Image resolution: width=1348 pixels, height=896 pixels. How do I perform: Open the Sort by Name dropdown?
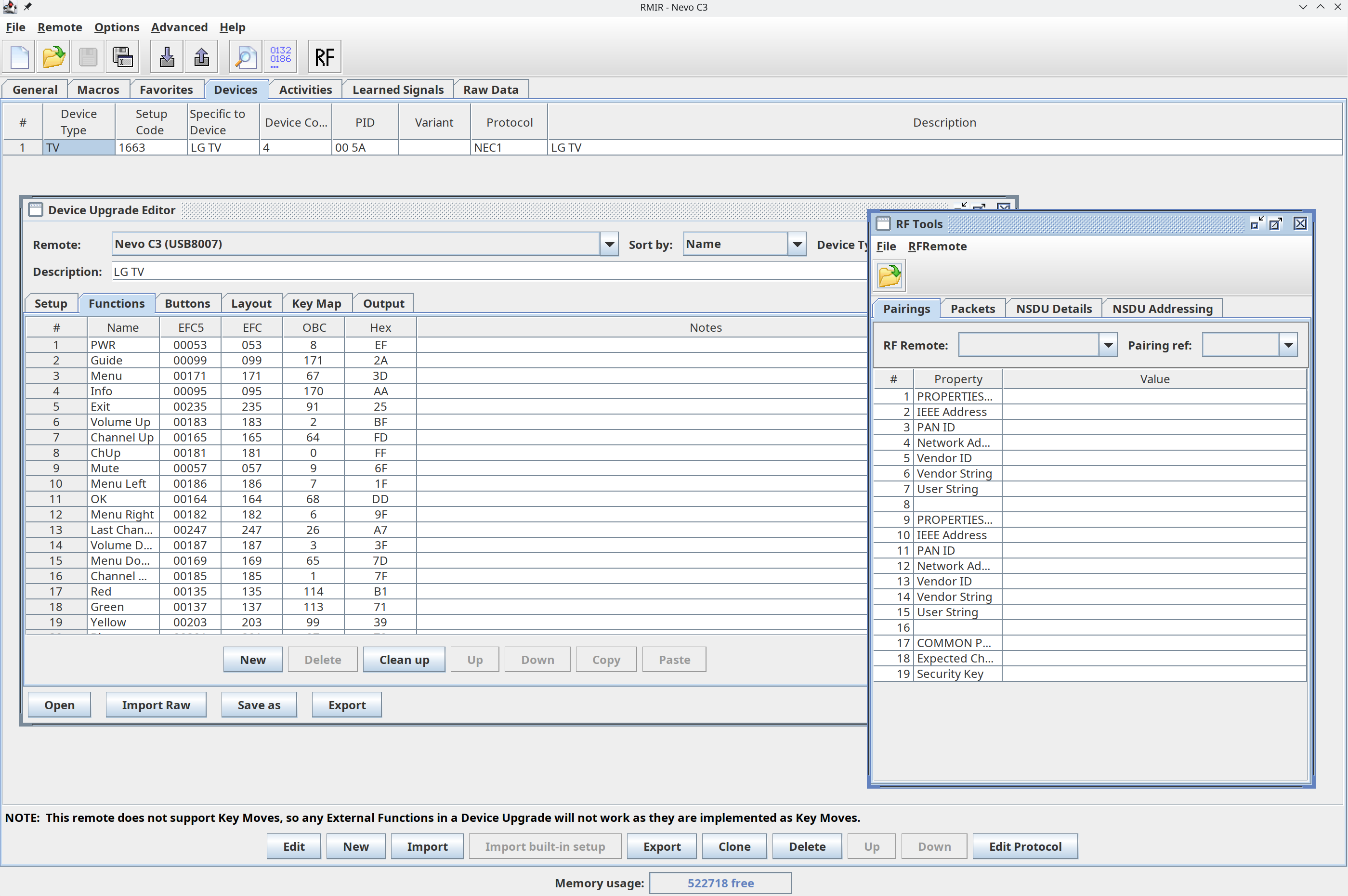coord(797,245)
